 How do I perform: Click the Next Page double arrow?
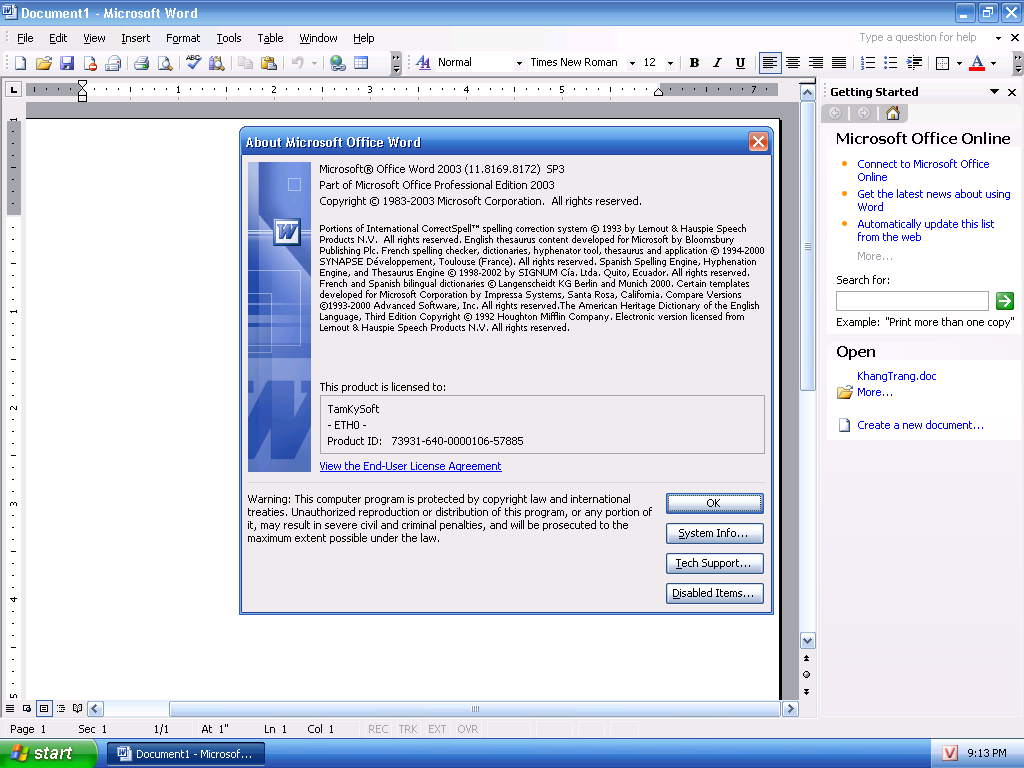pyautogui.click(x=807, y=692)
